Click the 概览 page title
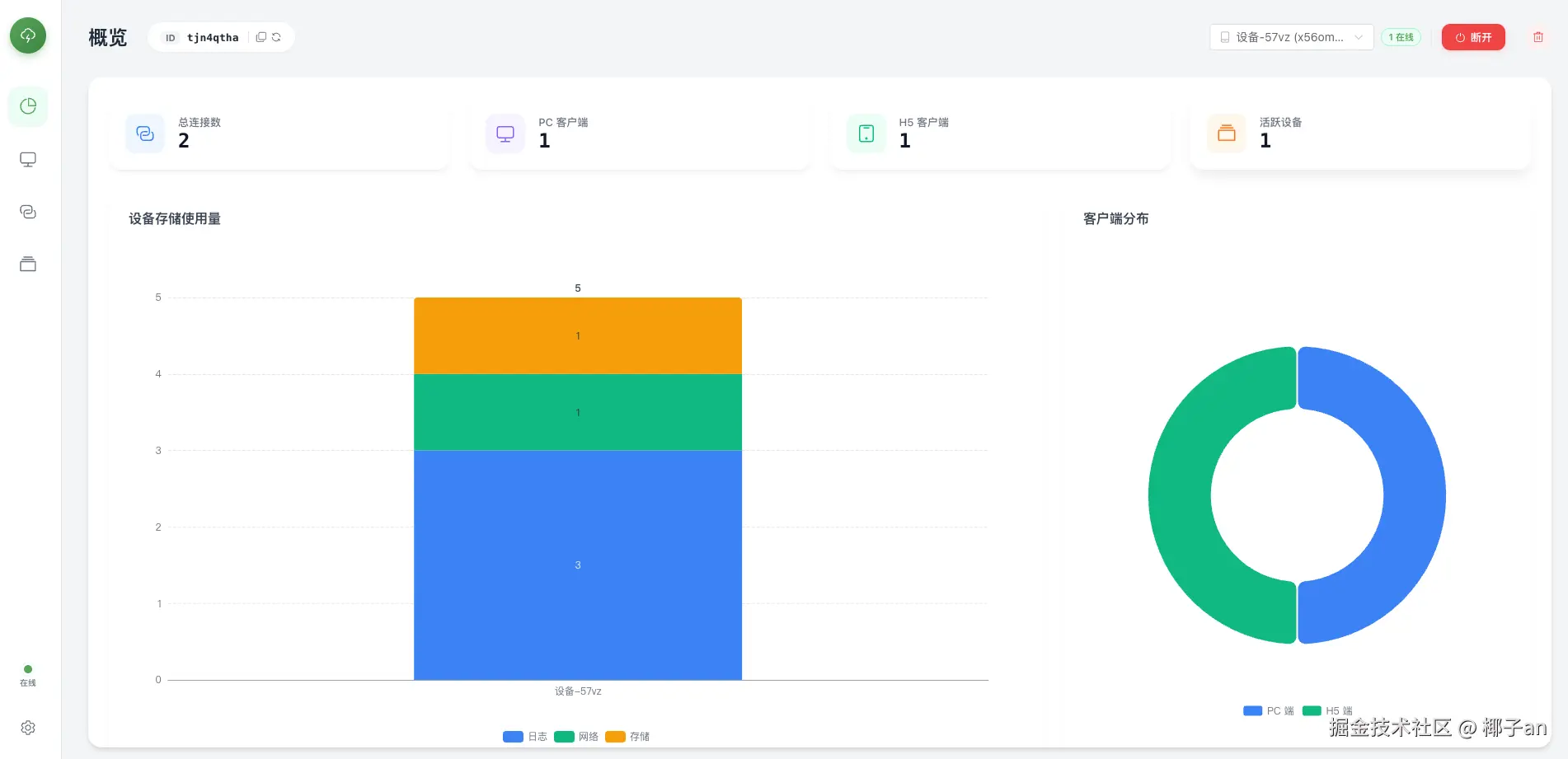 (x=108, y=37)
